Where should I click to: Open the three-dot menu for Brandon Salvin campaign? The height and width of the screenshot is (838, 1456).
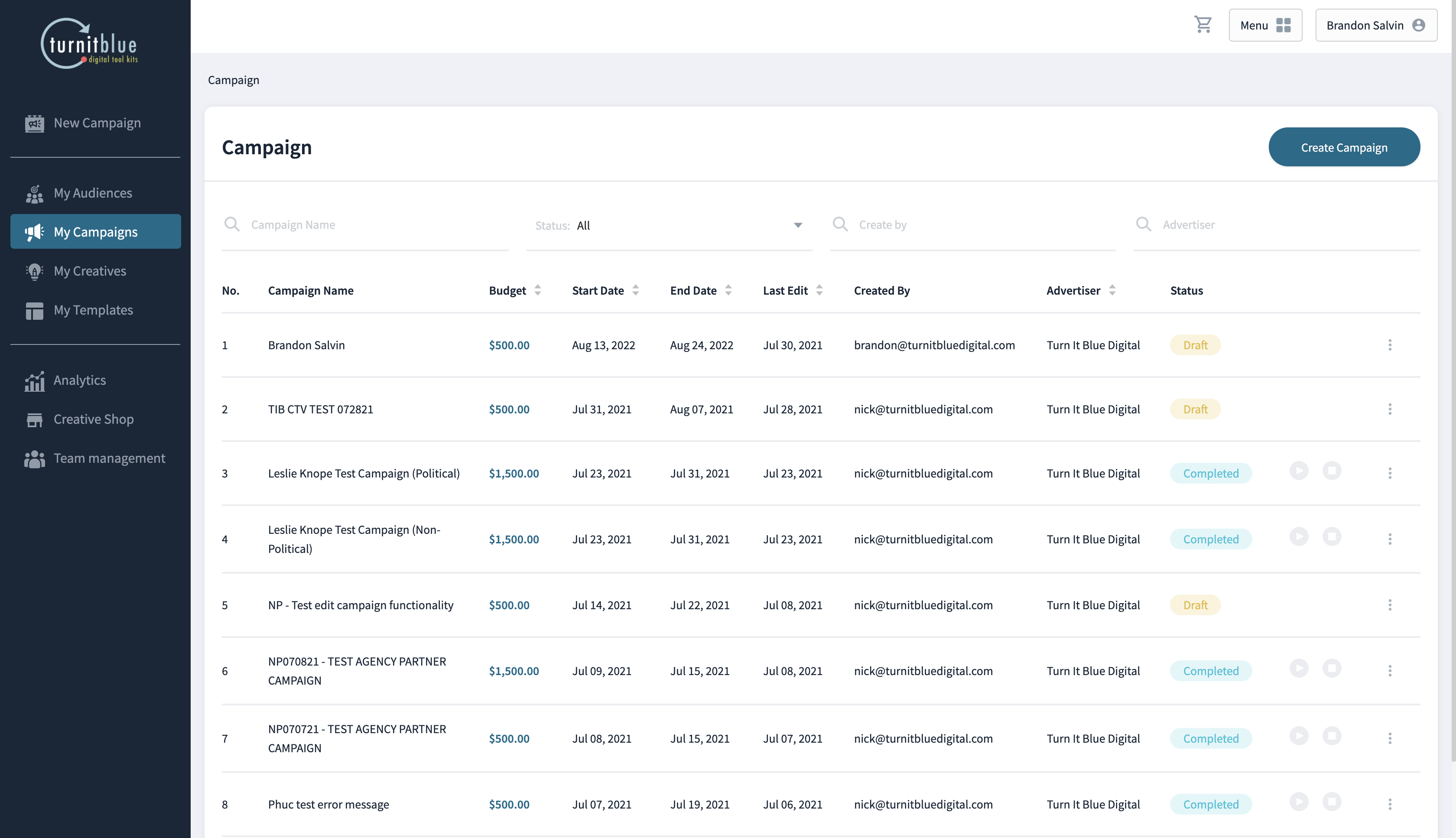point(1391,345)
